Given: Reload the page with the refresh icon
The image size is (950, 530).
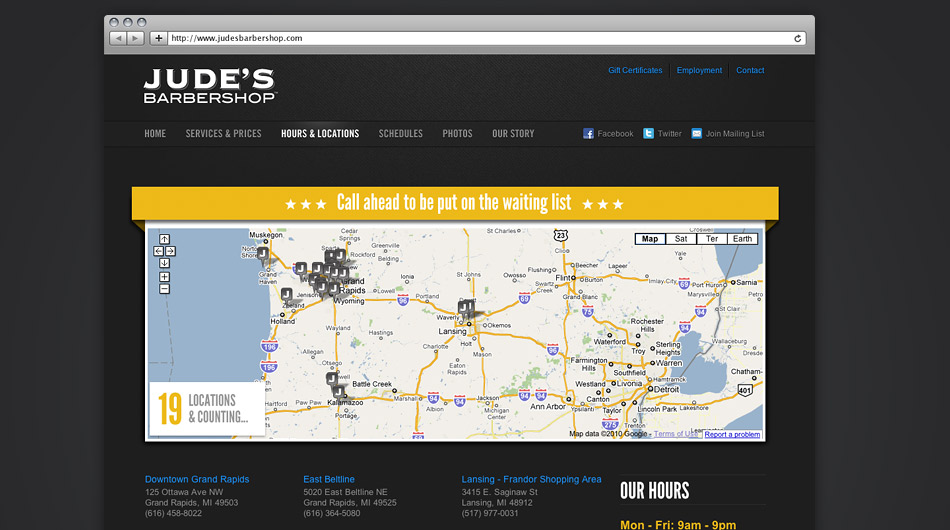Looking at the screenshot, I should tap(797, 38).
